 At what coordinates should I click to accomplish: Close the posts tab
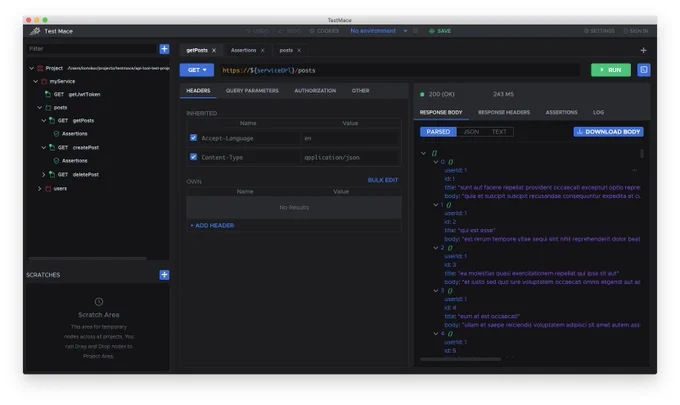click(299, 50)
